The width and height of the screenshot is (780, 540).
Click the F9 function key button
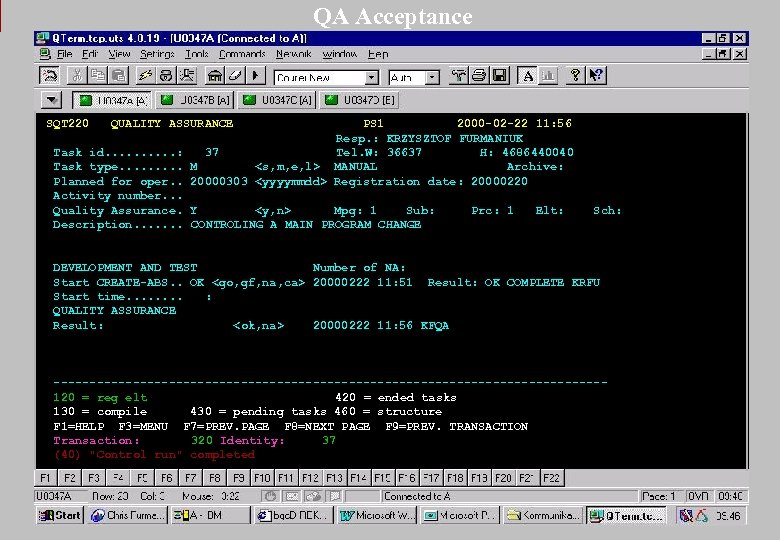[x=239, y=478]
